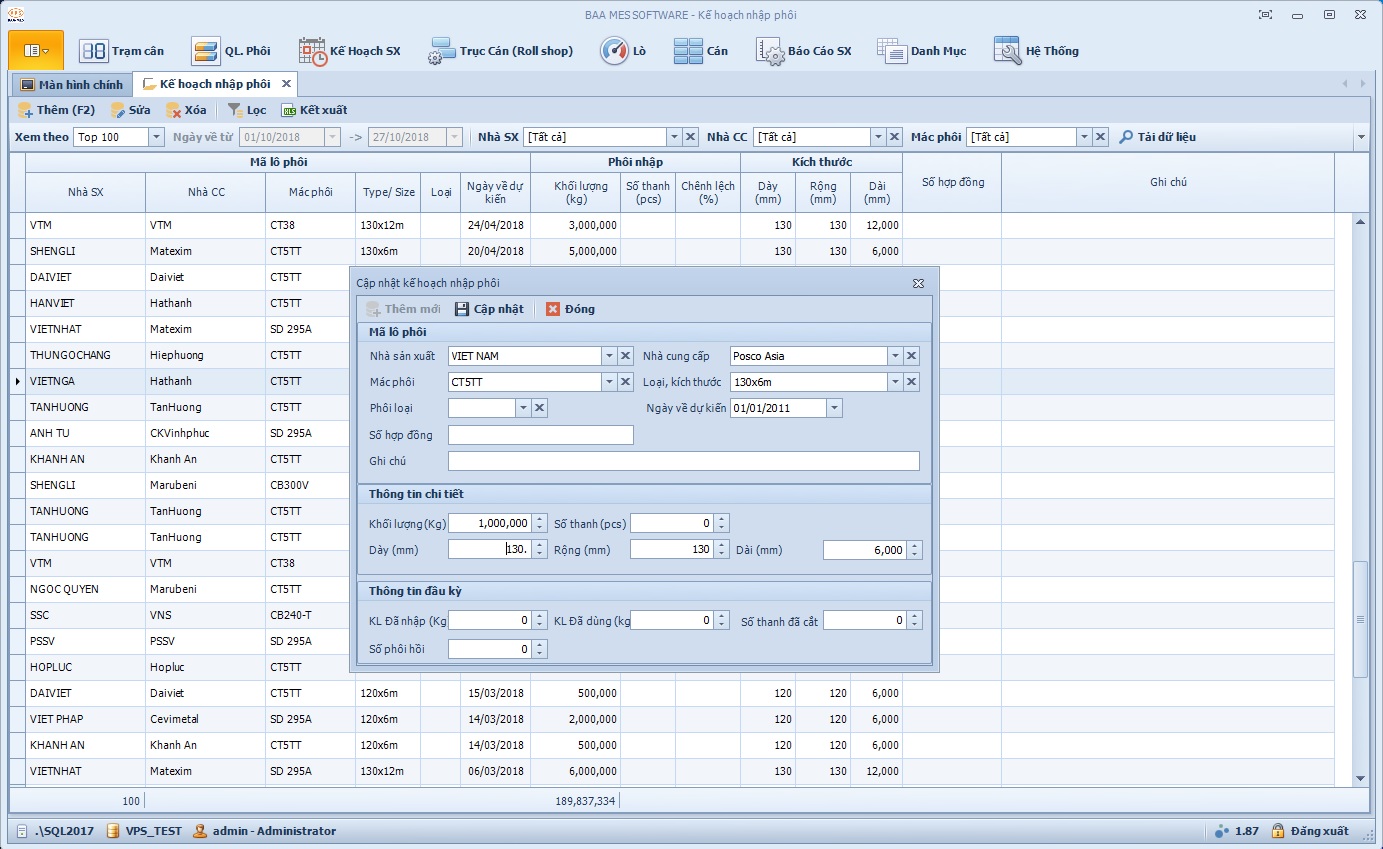Expand the Nhà sản xuất dropdown
This screenshot has width=1383, height=849.
pos(609,356)
